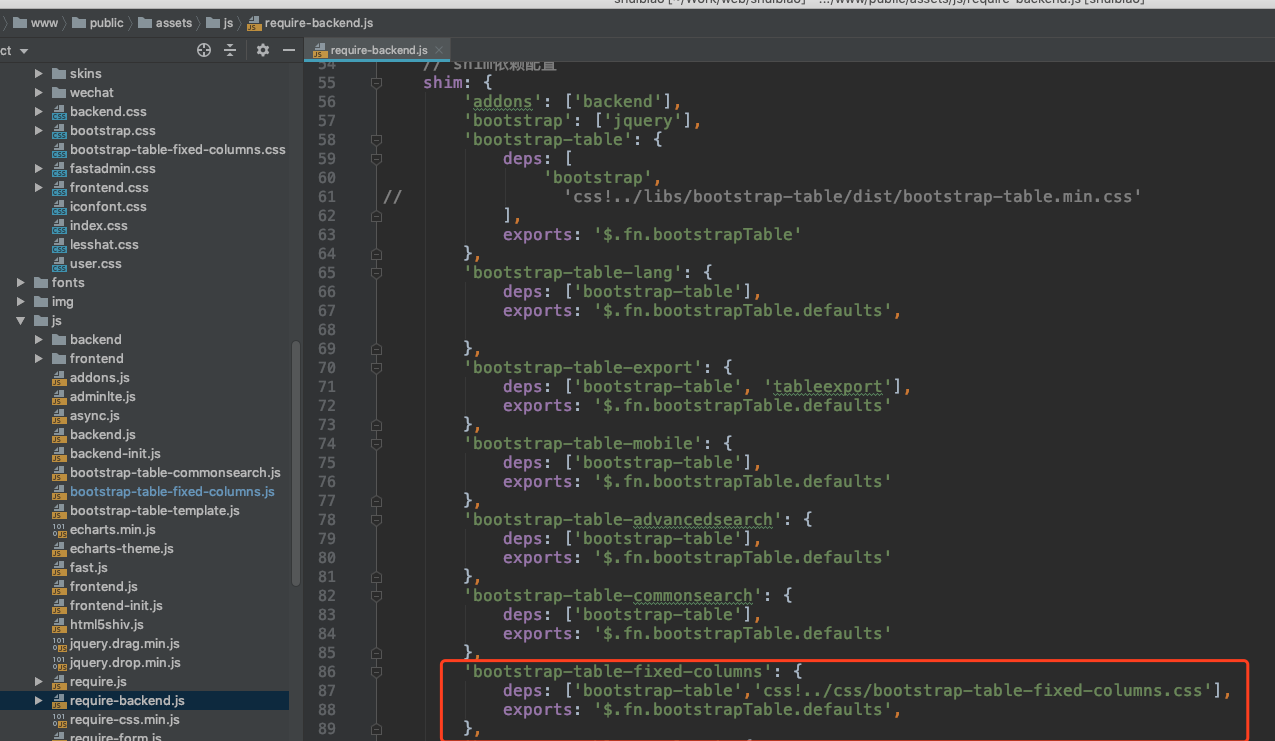The width and height of the screenshot is (1275, 741).
Task: Click the locate current file crosshair icon
Action: click(x=204, y=50)
